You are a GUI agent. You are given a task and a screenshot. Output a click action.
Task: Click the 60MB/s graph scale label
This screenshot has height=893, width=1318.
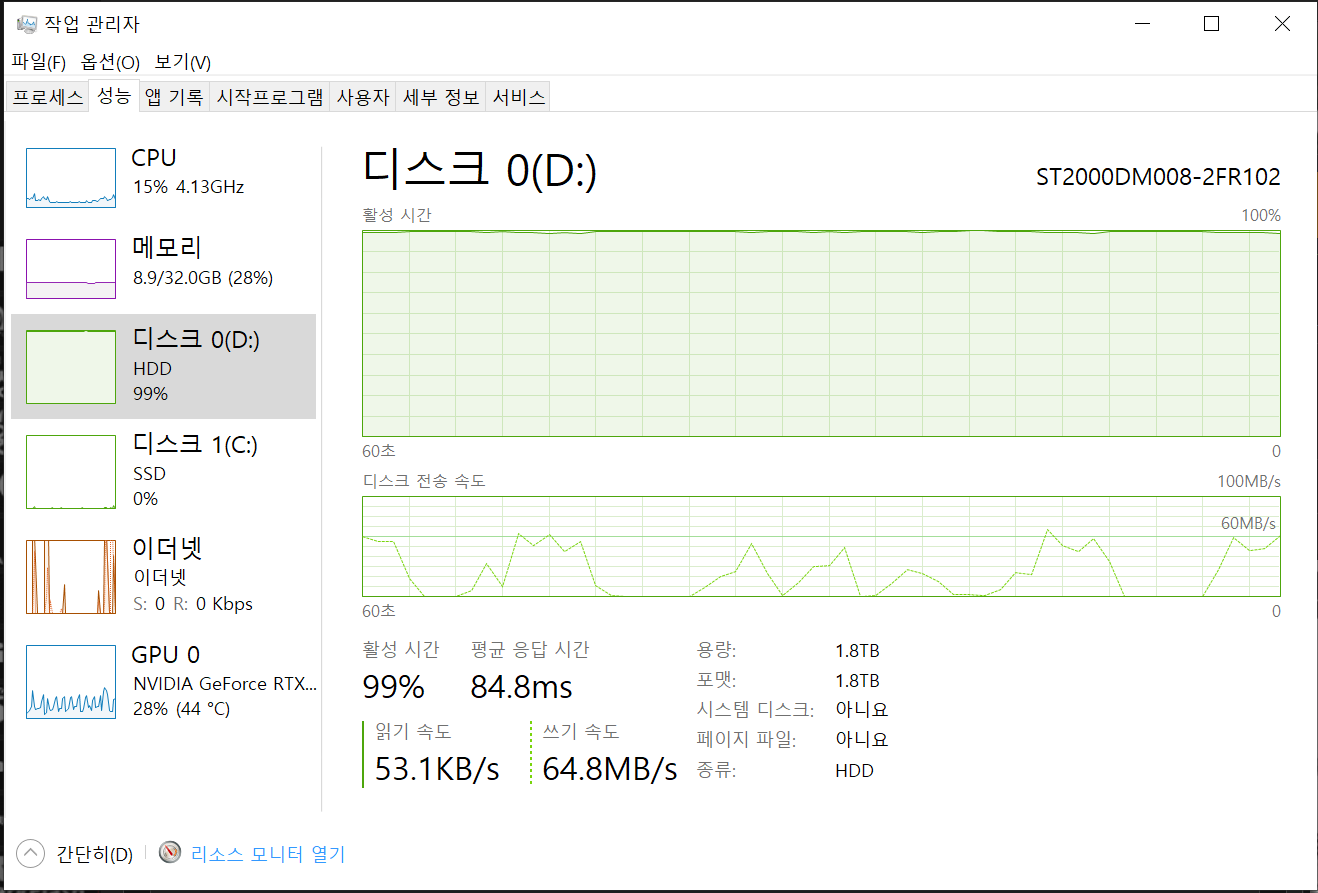point(1248,523)
